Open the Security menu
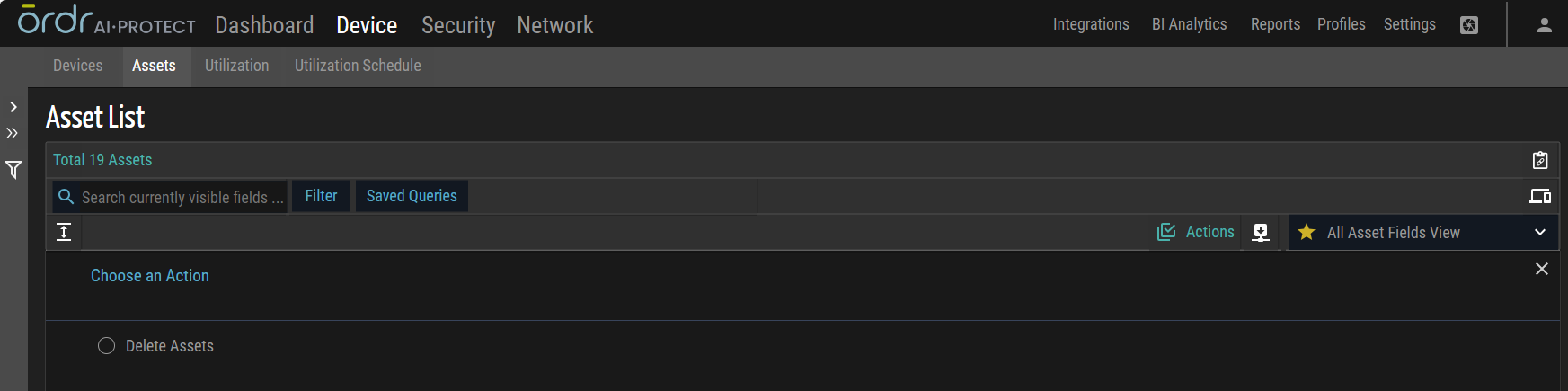 click(x=458, y=25)
